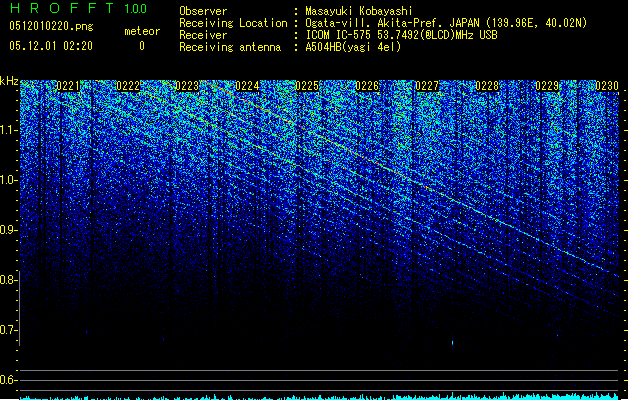Click the 1.1 frequency axis label
Image resolution: width=629 pixels, height=400 pixels.
[8, 130]
